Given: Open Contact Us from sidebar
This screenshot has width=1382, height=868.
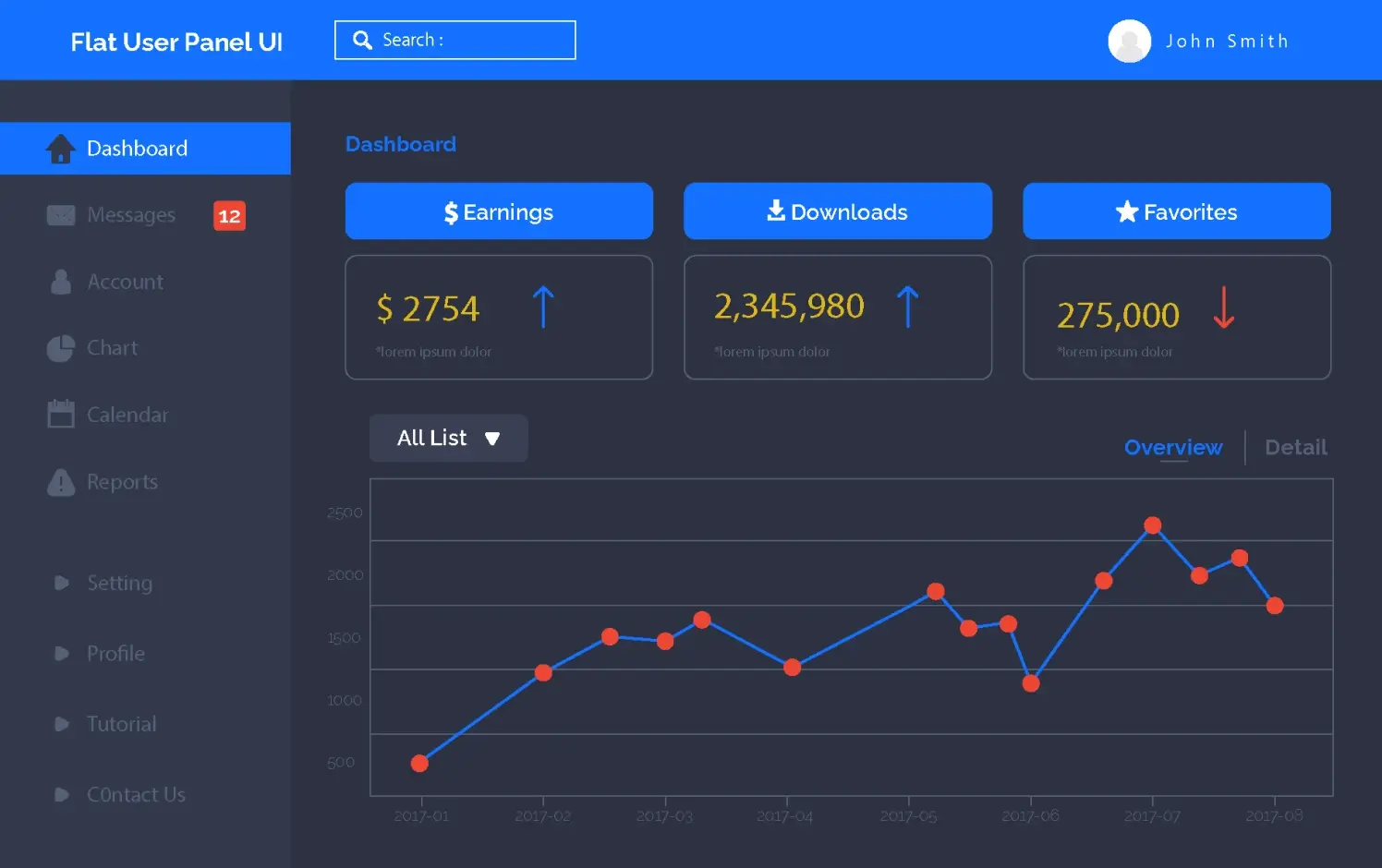Looking at the screenshot, I should tap(136, 794).
